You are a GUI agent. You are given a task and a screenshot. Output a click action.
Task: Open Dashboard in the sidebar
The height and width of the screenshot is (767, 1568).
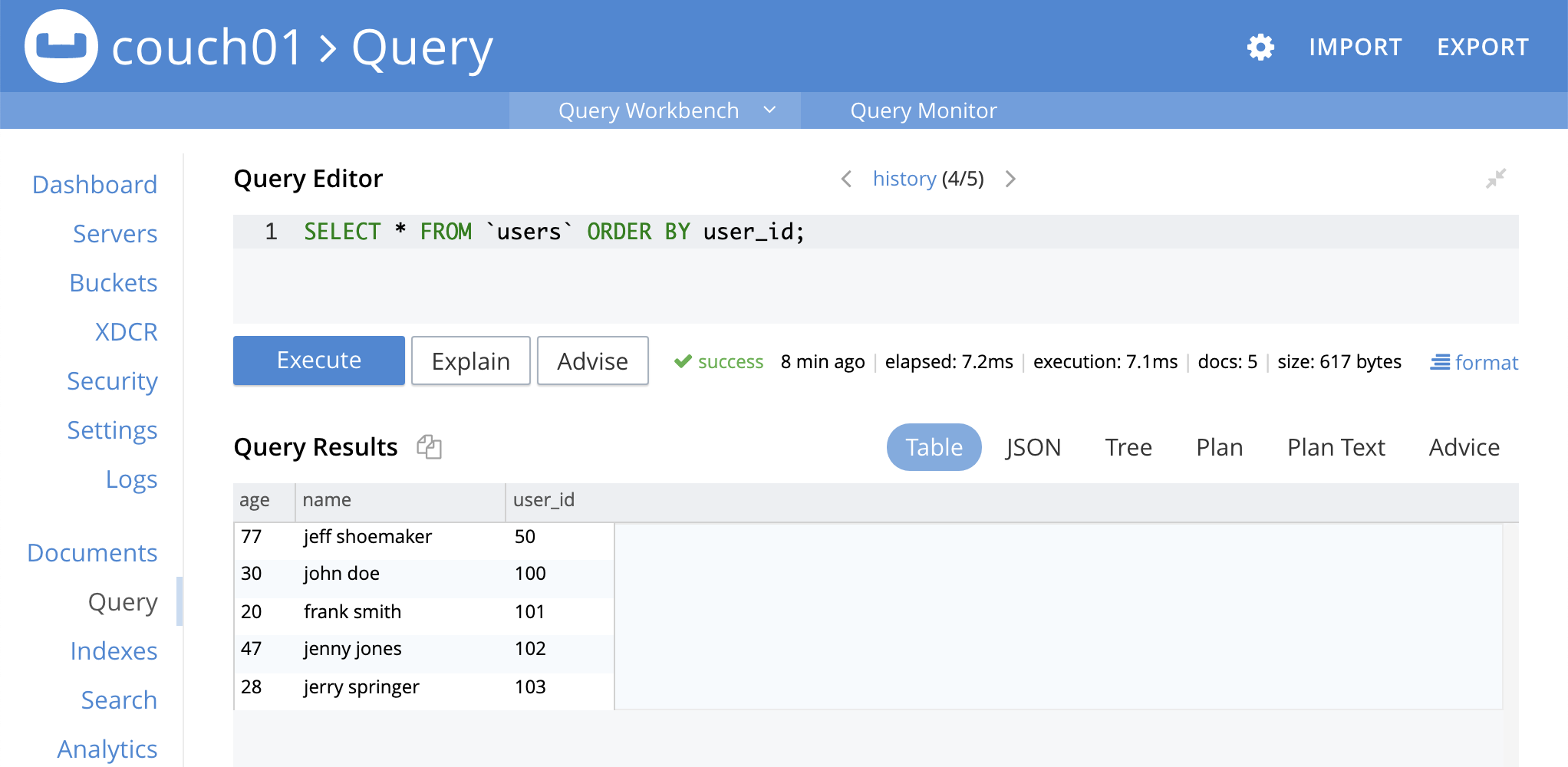pyautogui.click(x=94, y=185)
